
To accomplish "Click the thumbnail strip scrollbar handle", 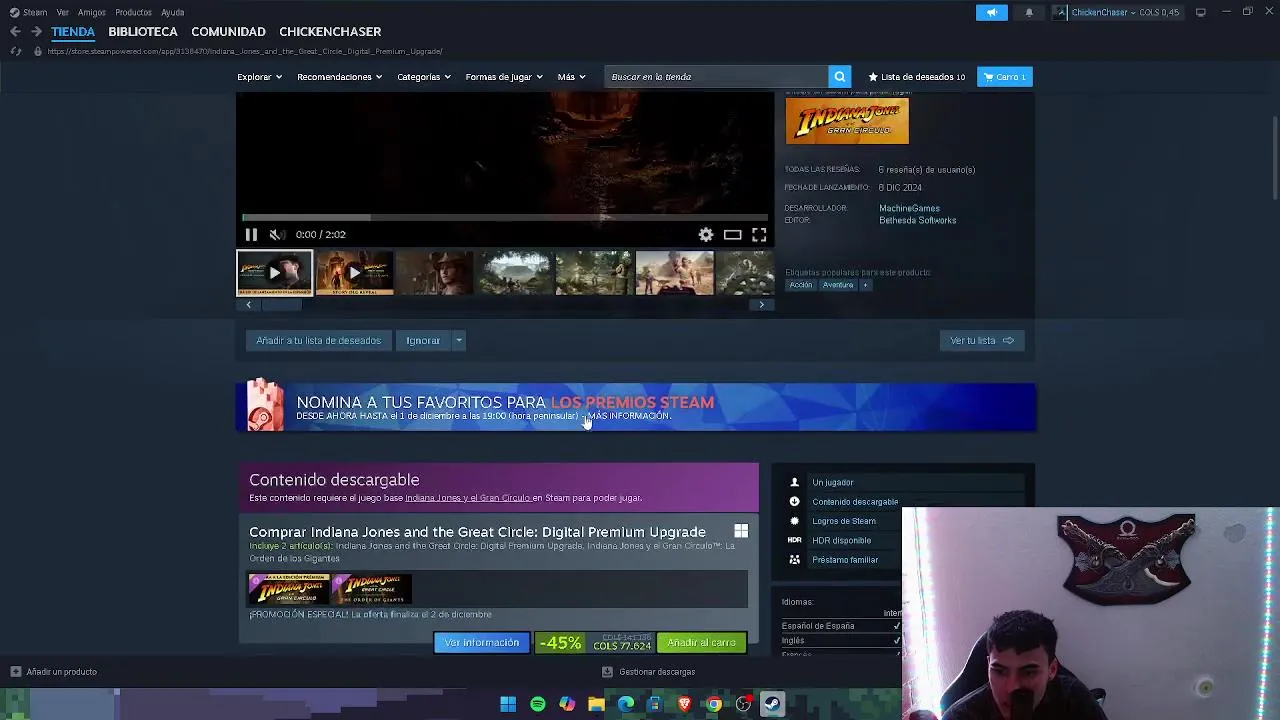I will (281, 305).
